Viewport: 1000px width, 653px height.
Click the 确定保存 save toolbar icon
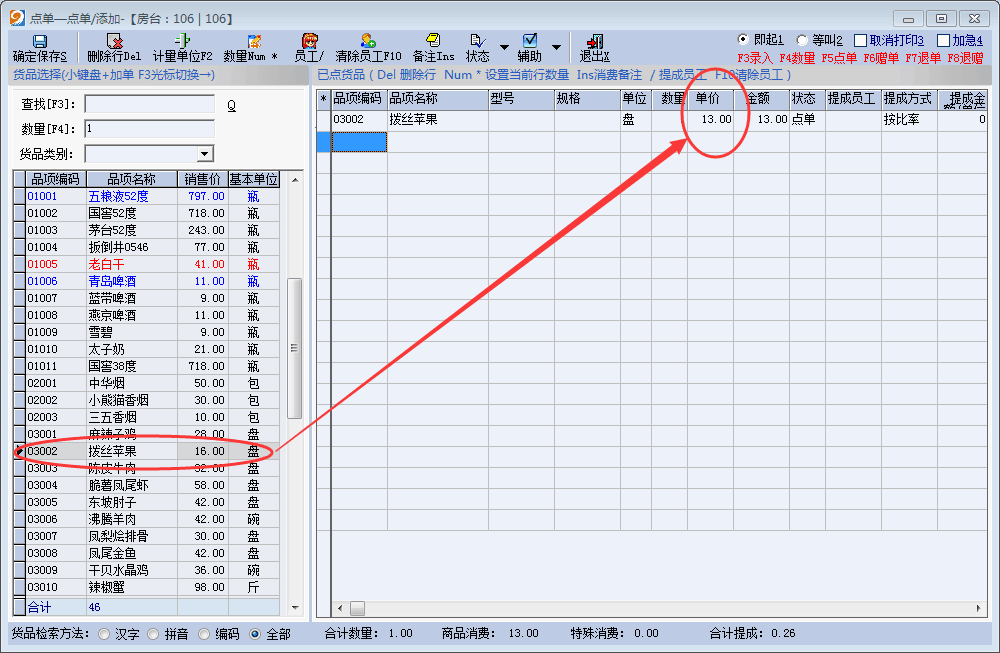click(40, 42)
